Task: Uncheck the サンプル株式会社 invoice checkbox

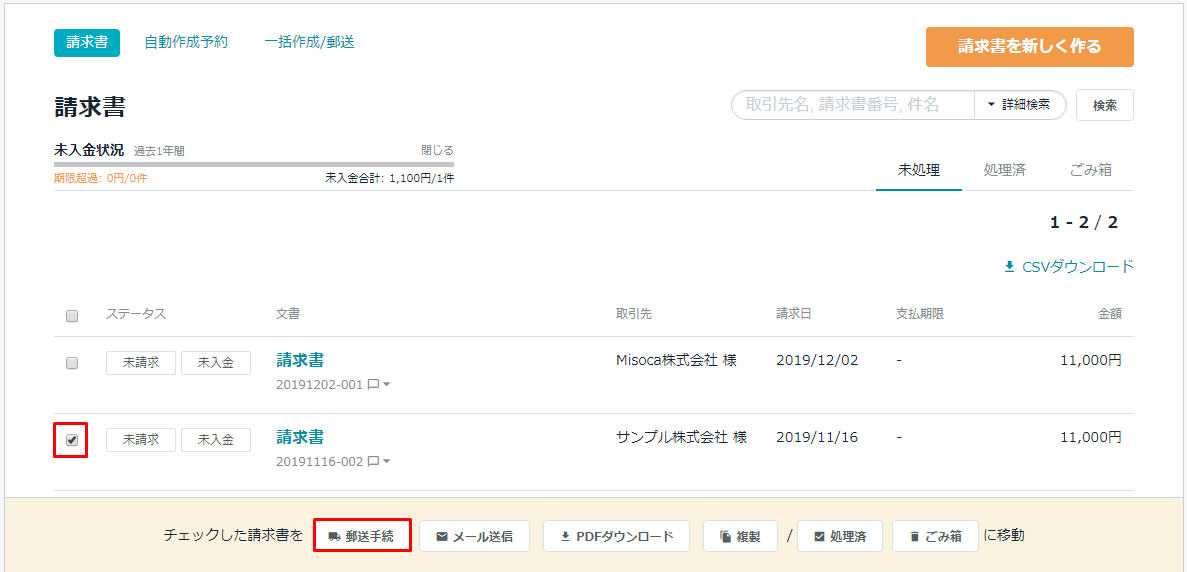Action: 73,440
